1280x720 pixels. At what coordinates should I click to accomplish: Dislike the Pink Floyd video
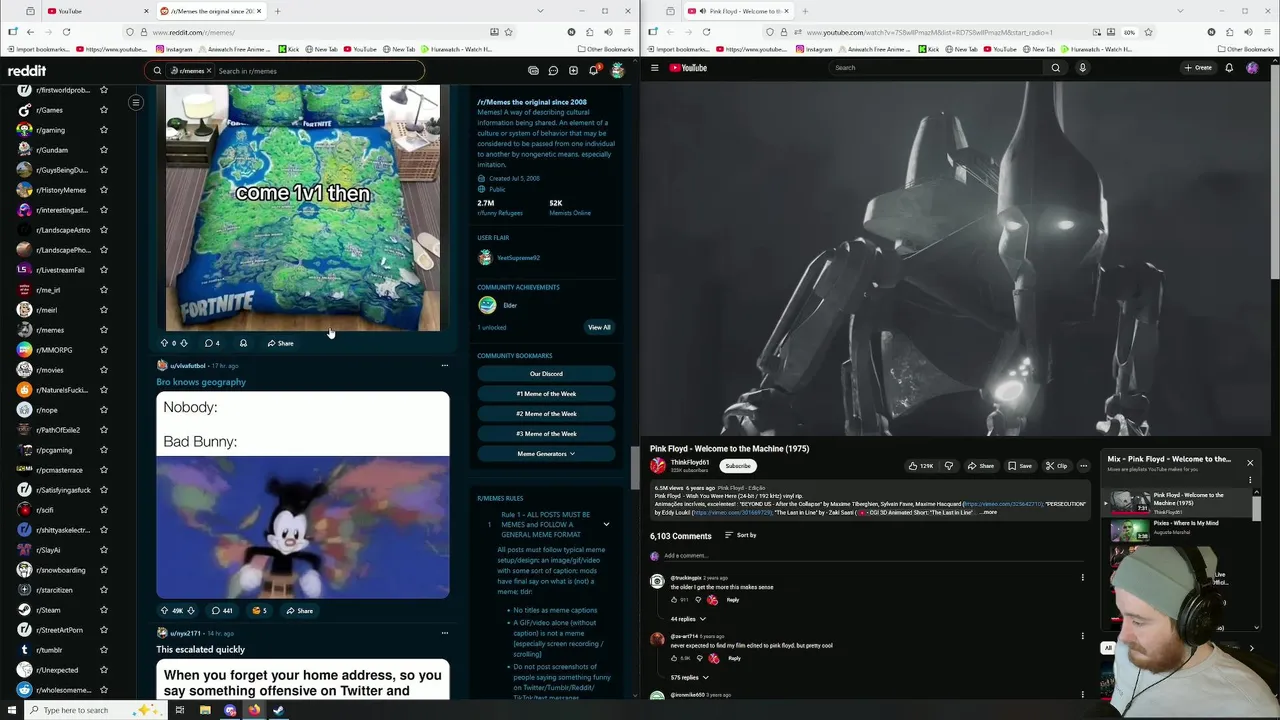(949, 466)
